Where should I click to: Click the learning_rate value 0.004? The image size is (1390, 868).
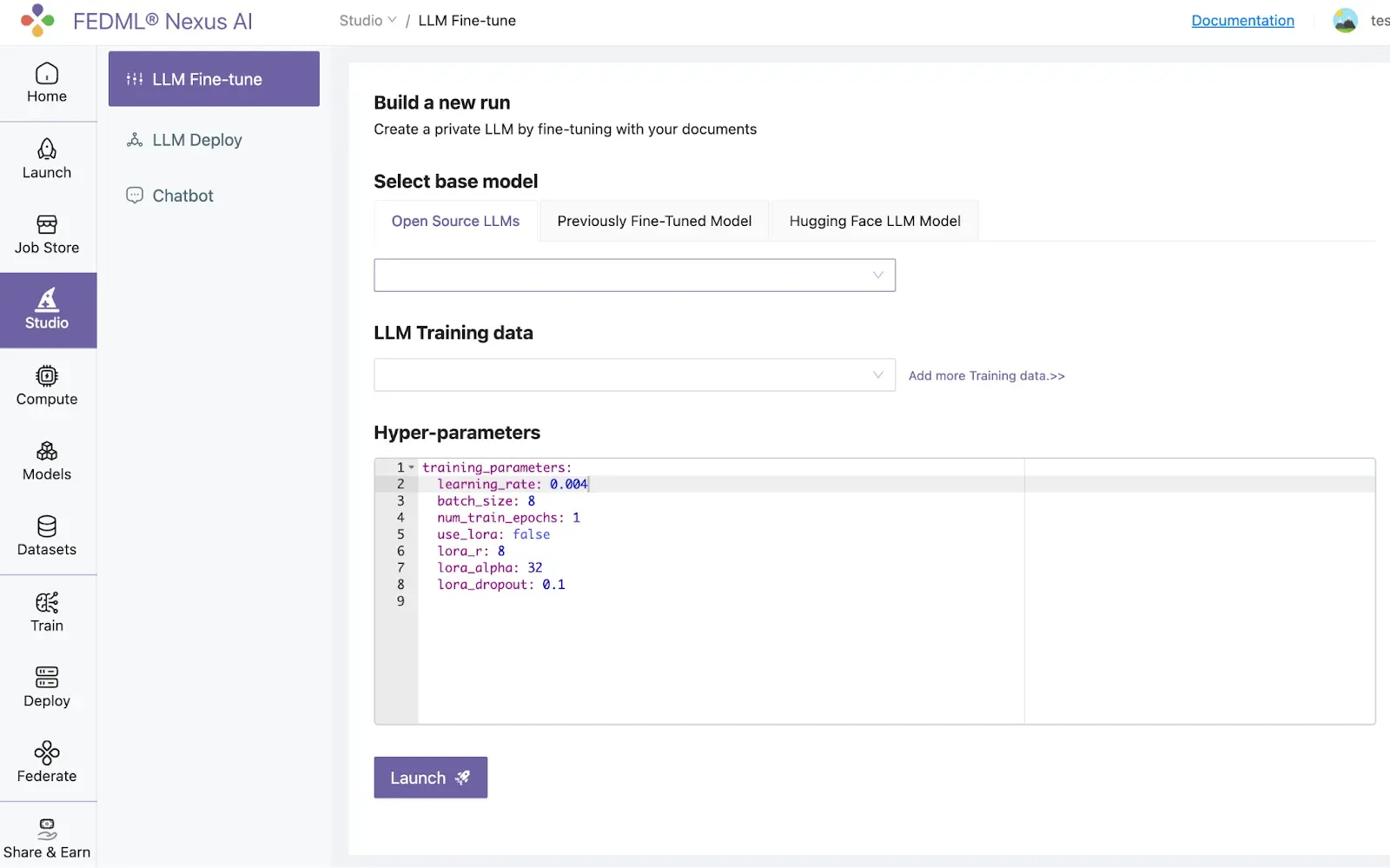pos(568,485)
